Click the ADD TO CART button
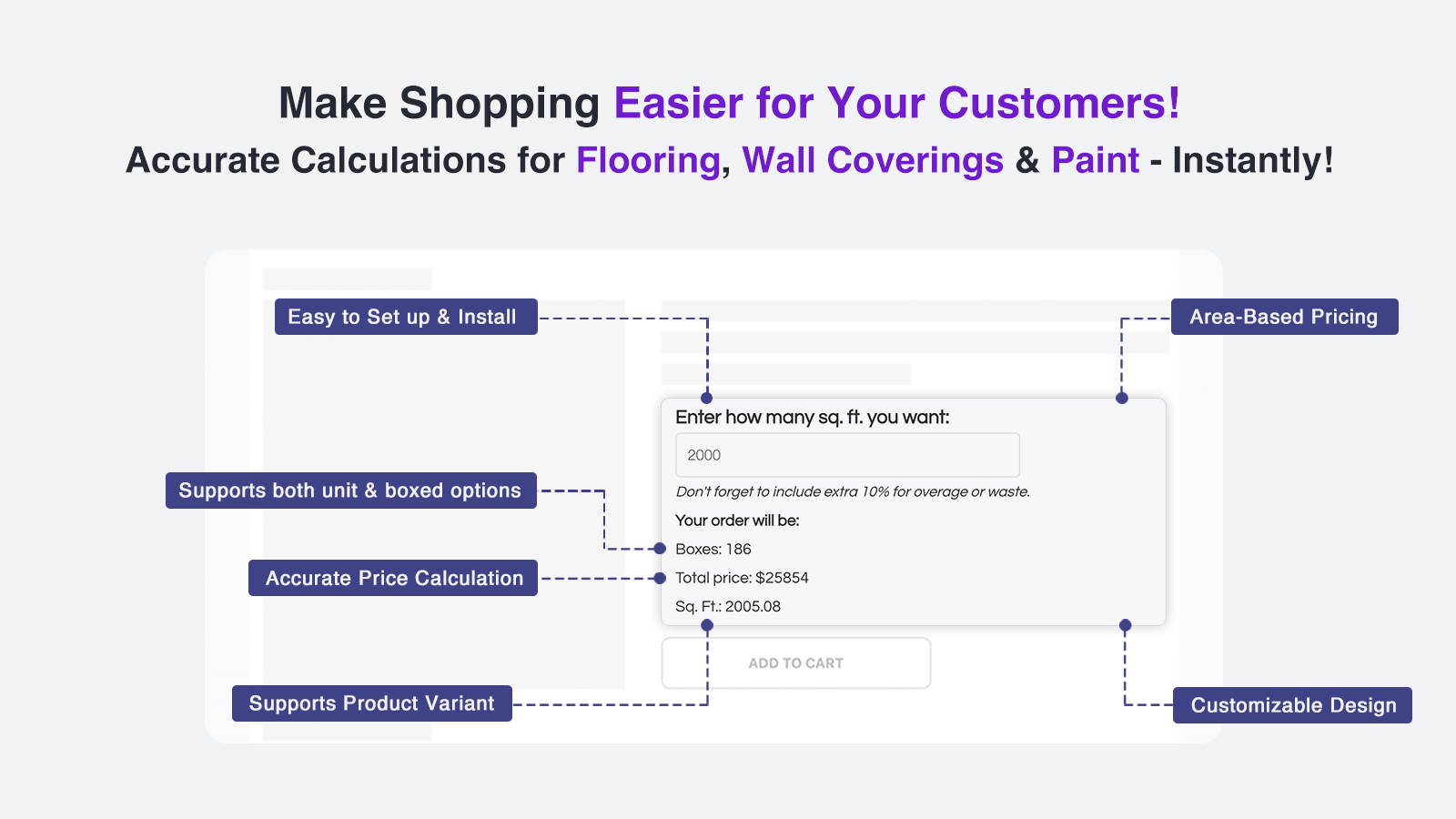Screen dimensions: 1456x819 click(x=796, y=663)
